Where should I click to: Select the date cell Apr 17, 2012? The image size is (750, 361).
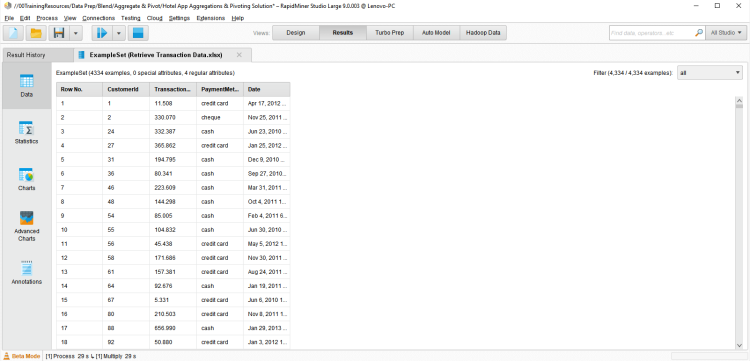(x=266, y=103)
